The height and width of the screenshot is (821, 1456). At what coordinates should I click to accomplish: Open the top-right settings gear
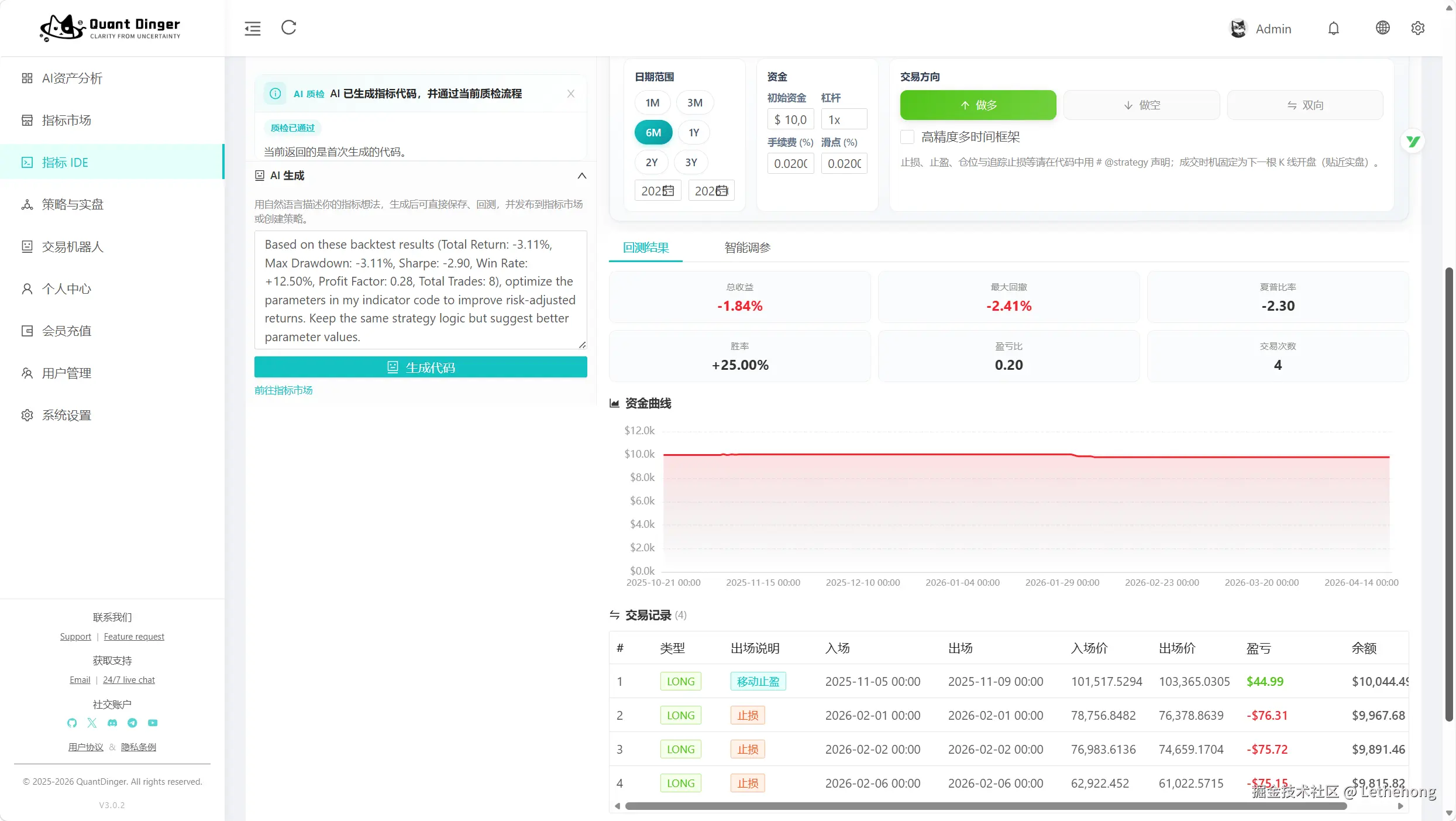[1417, 28]
